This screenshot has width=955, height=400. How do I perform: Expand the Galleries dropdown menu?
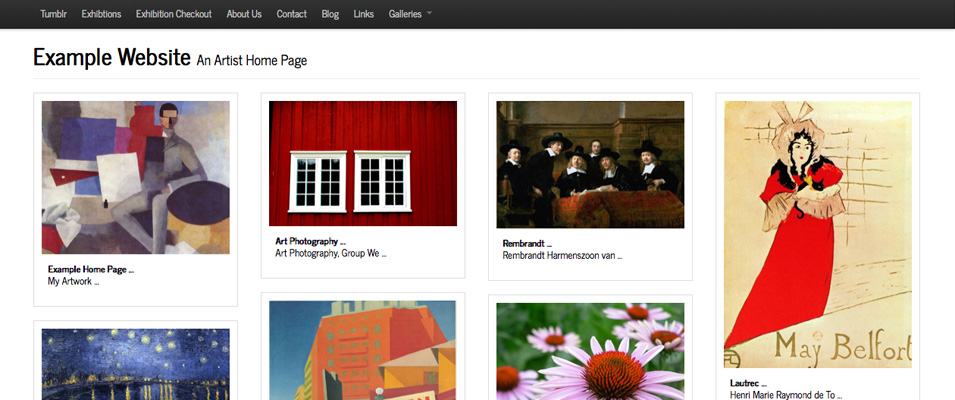[x=410, y=14]
